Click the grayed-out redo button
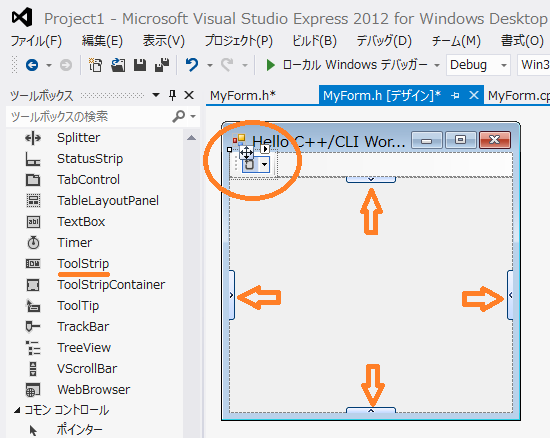The image size is (550, 438). pyautogui.click(x=227, y=65)
